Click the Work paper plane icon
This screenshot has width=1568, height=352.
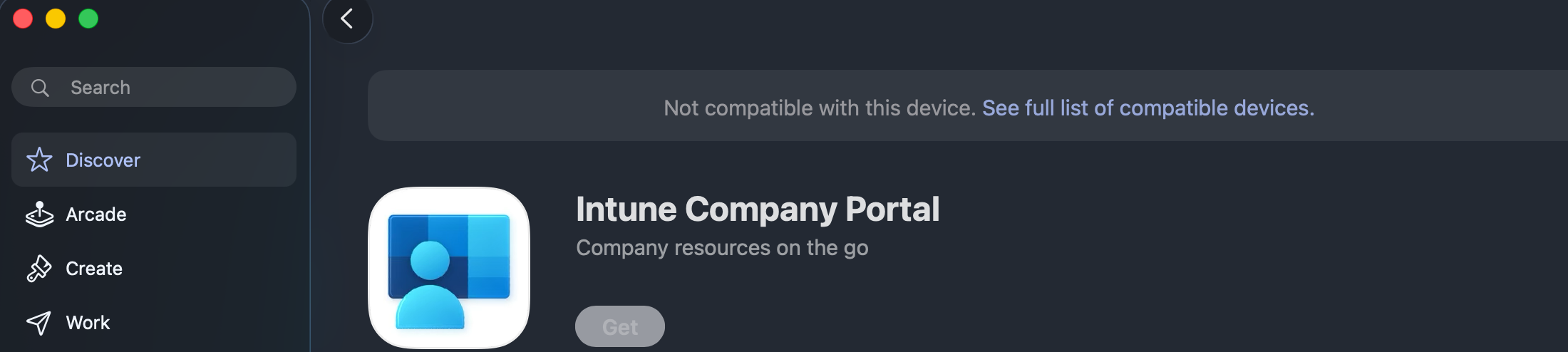point(39,323)
